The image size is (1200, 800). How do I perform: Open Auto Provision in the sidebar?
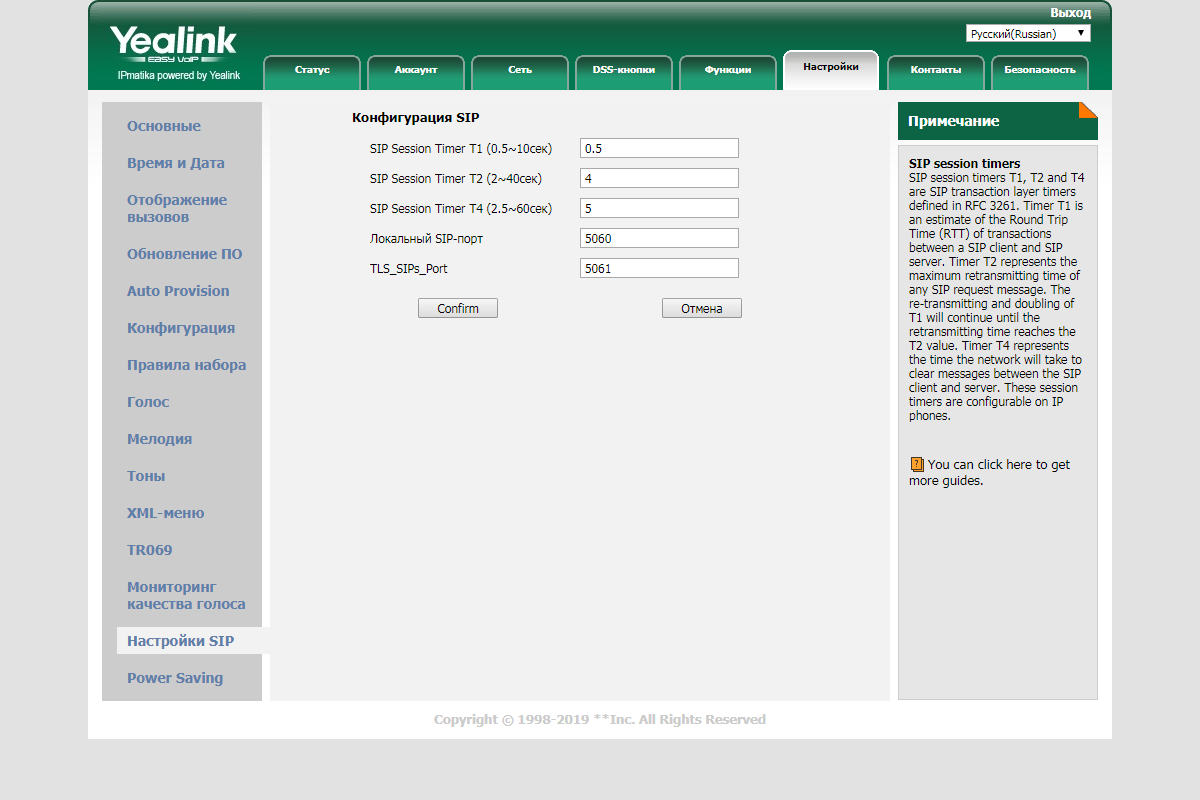[x=178, y=291]
